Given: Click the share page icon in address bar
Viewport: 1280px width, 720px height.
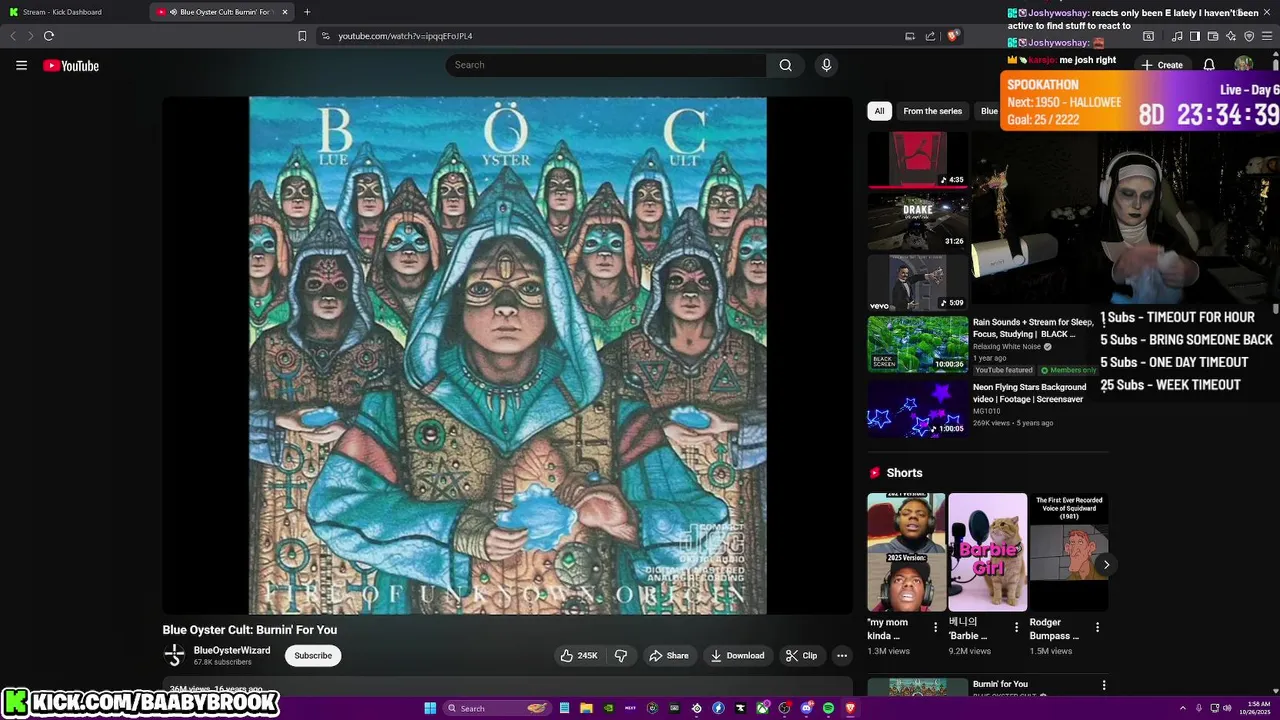Looking at the screenshot, I should (x=930, y=36).
